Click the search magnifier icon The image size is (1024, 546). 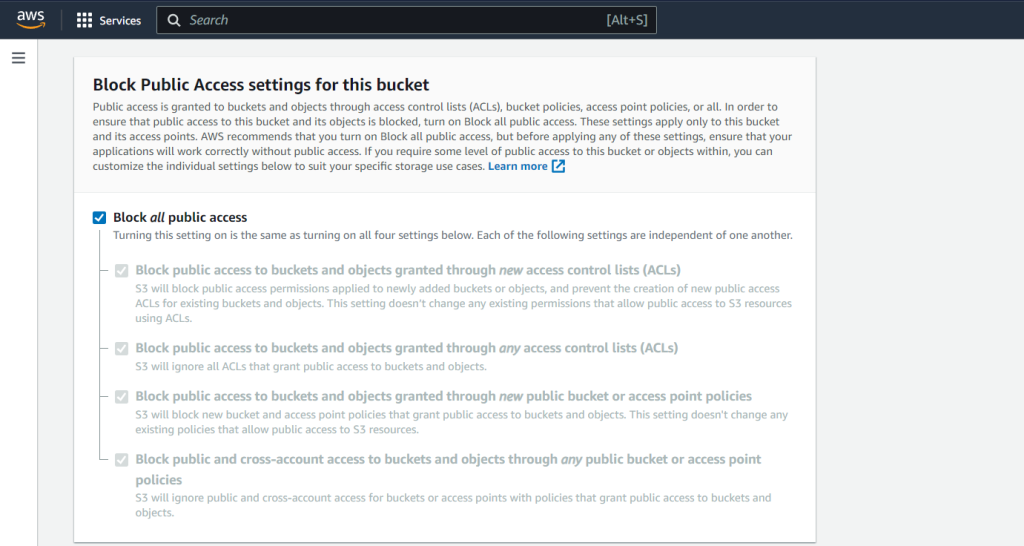174,20
